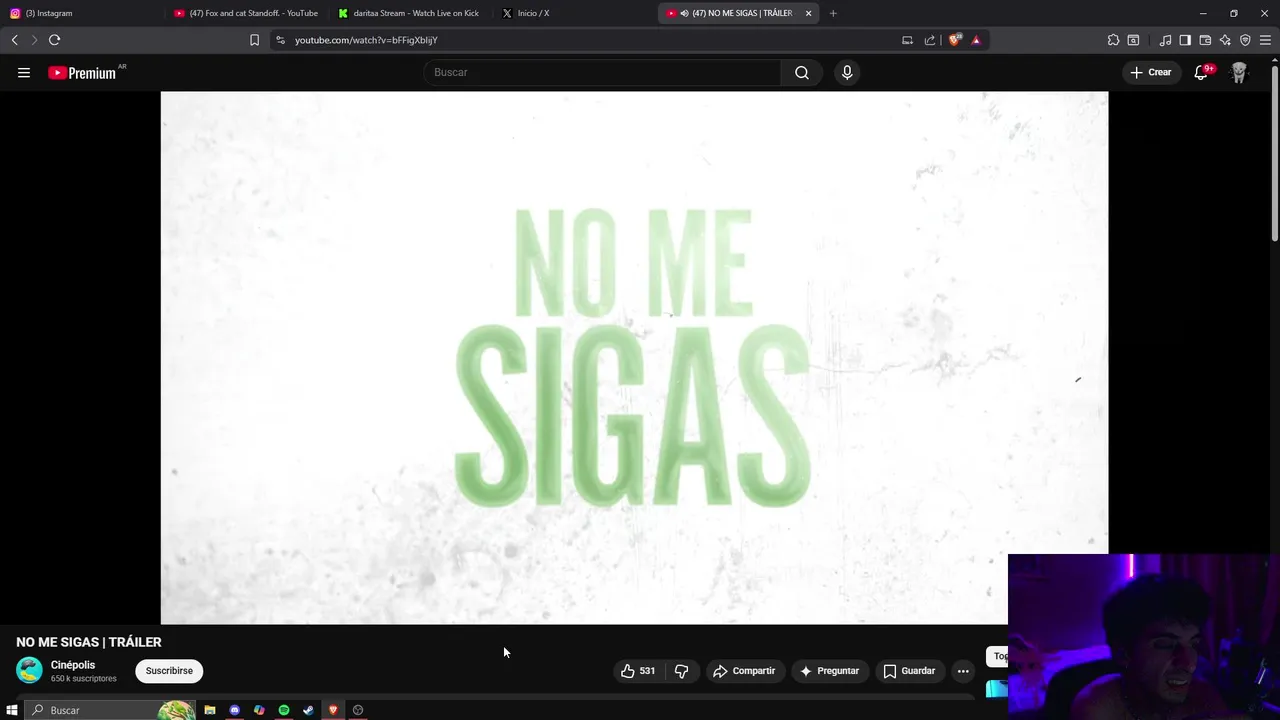Start voice search with the microphone
The image size is (1280, 720).
(x=847, y=72)
